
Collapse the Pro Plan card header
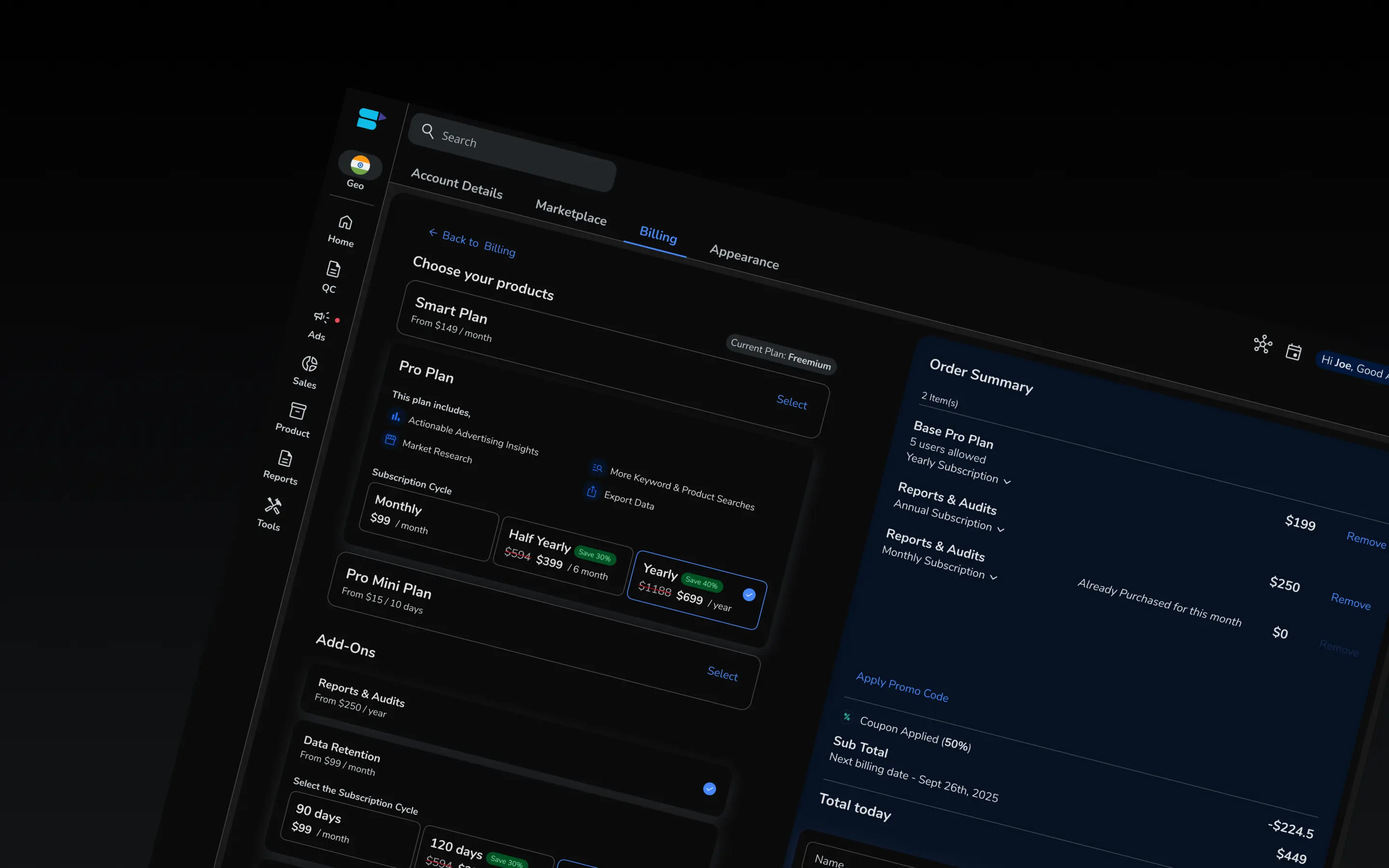(426, 372)
